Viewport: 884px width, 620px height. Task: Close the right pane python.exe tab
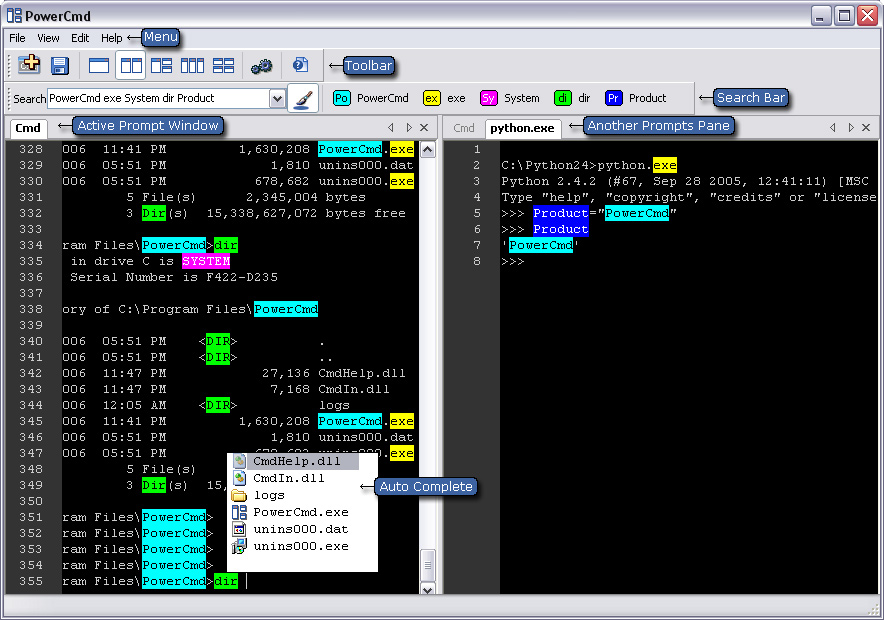coord(867,127)
